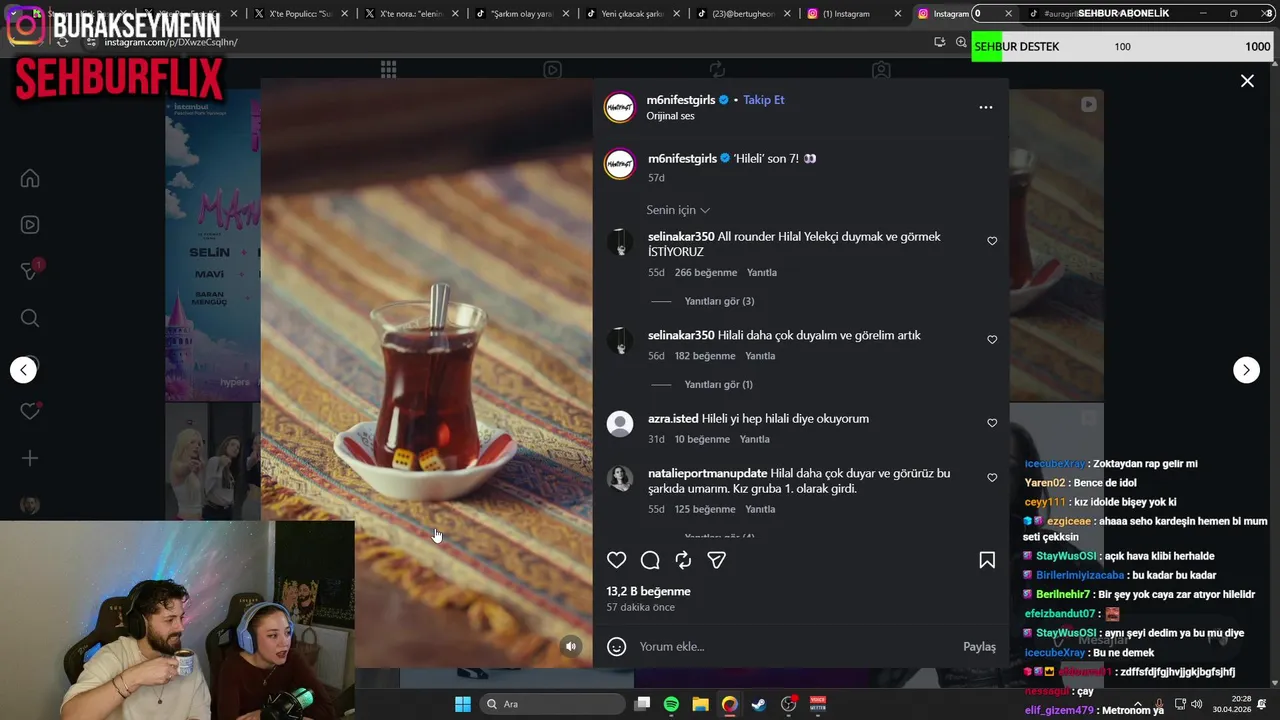Like natalieportmanupdate's comment
1280x720 pixels.
point(992,478)
